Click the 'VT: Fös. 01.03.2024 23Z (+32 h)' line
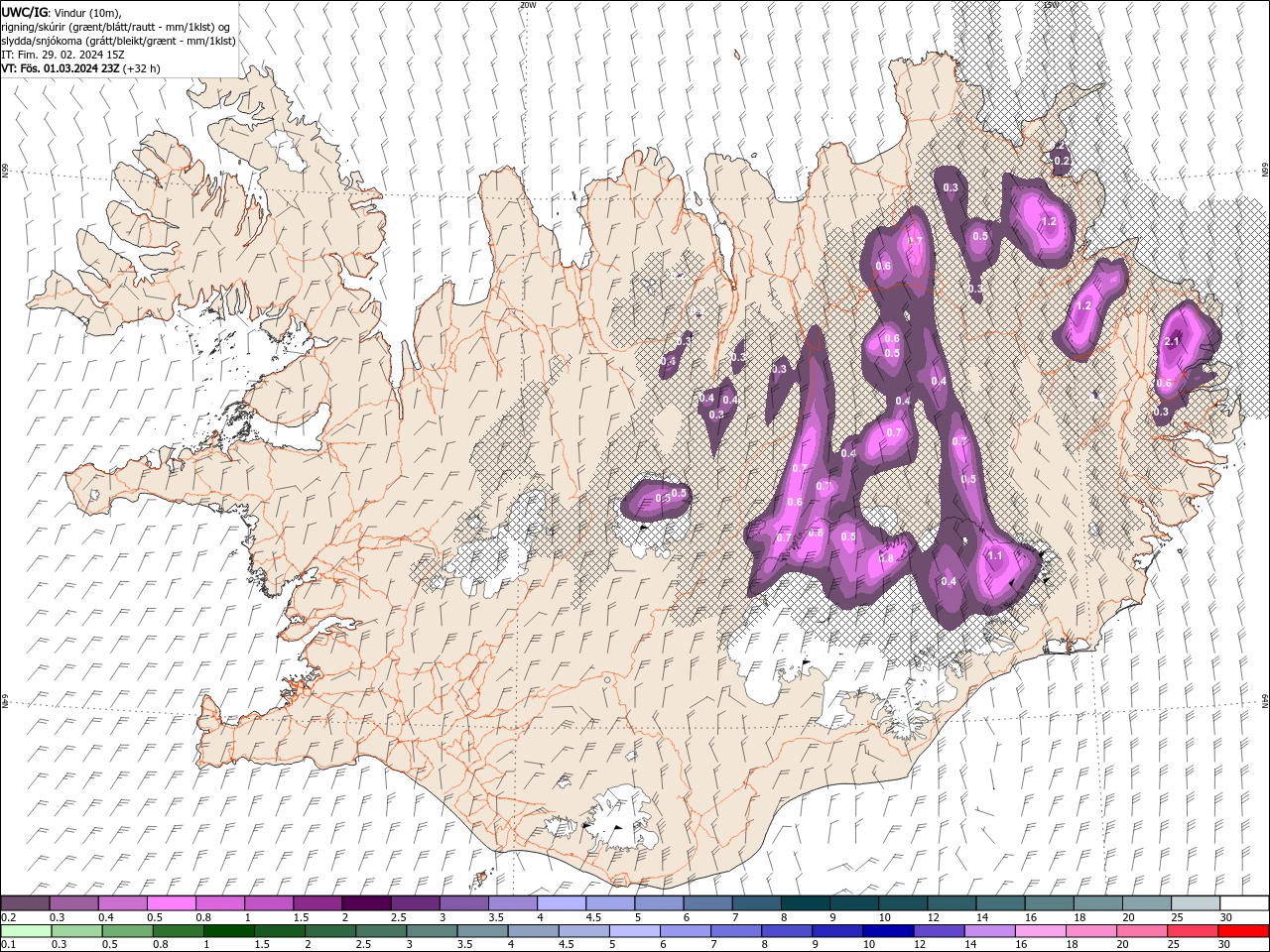 tap(81, 68)
